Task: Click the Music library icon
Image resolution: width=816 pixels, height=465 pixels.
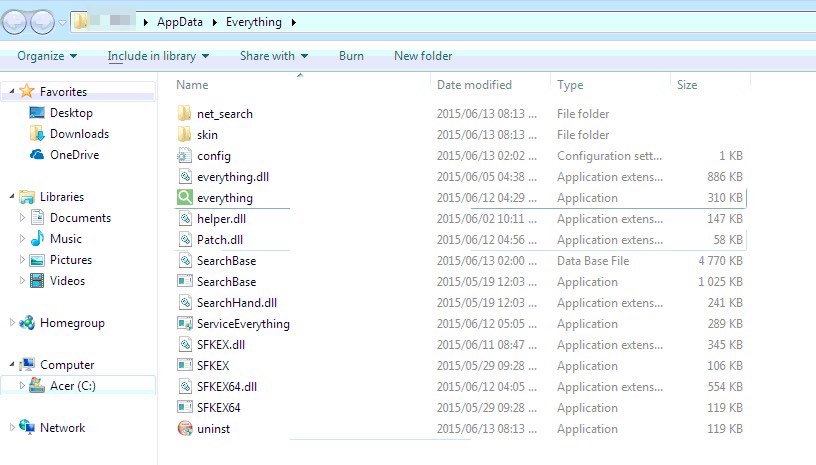Action: (37, 239)
